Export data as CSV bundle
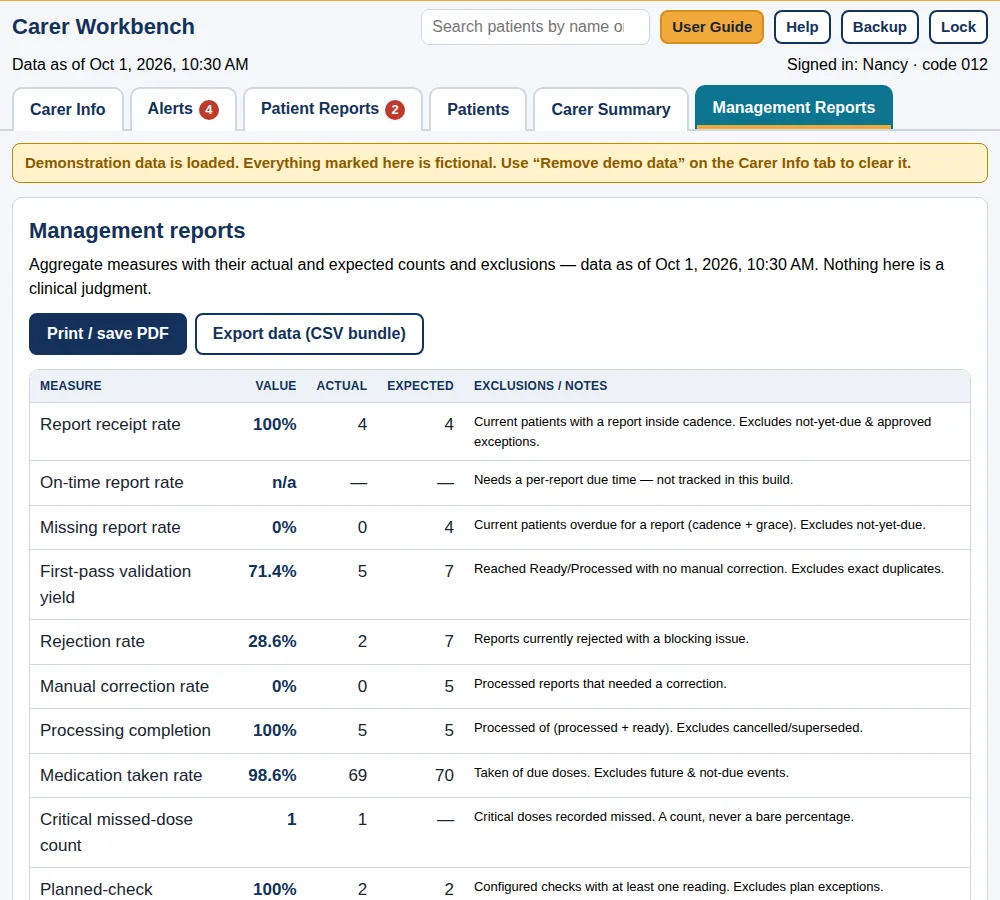1000x900 pixels. tap(309, 334)
